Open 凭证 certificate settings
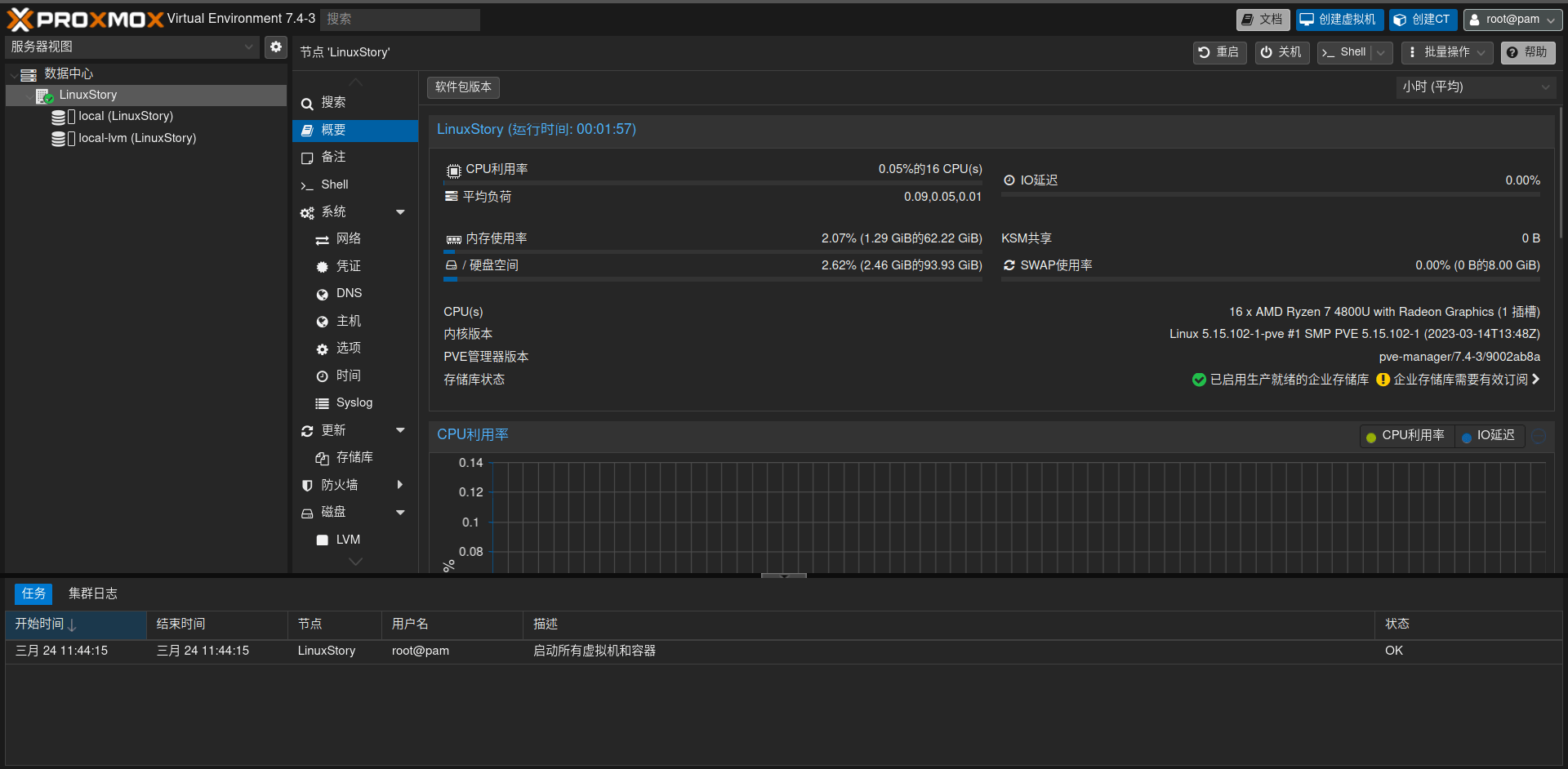 [x=348, y=265]
